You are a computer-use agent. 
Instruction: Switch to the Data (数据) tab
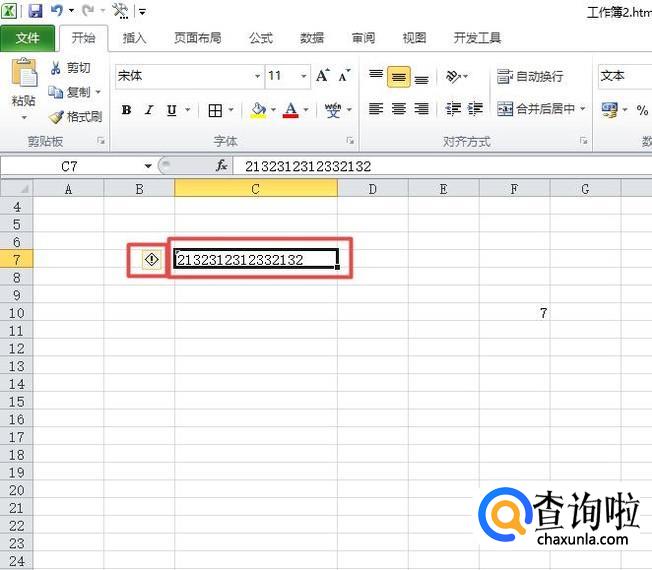tap(312, 38)
